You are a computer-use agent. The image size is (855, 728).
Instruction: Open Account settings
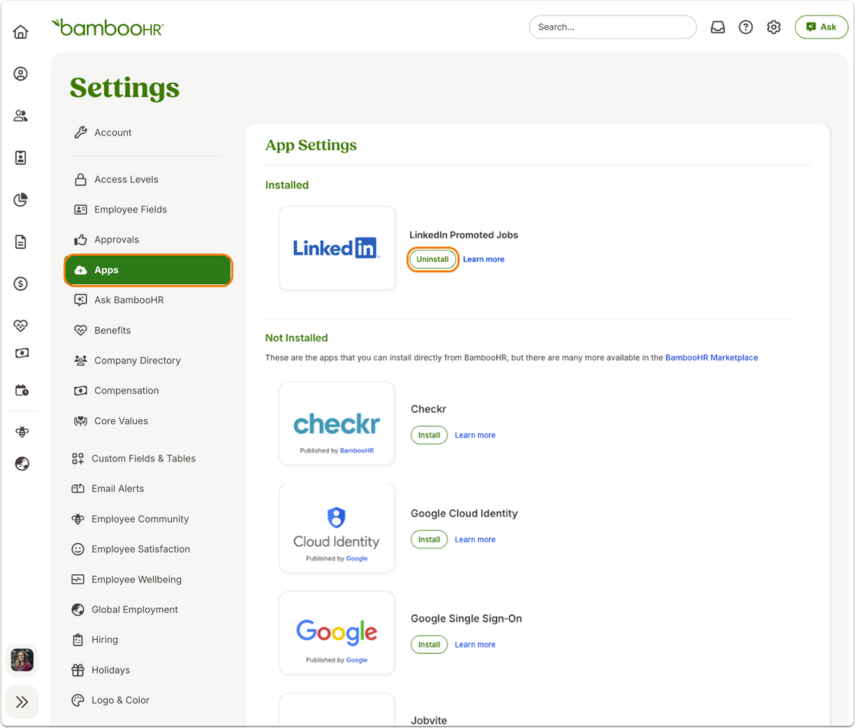(103, 133)
